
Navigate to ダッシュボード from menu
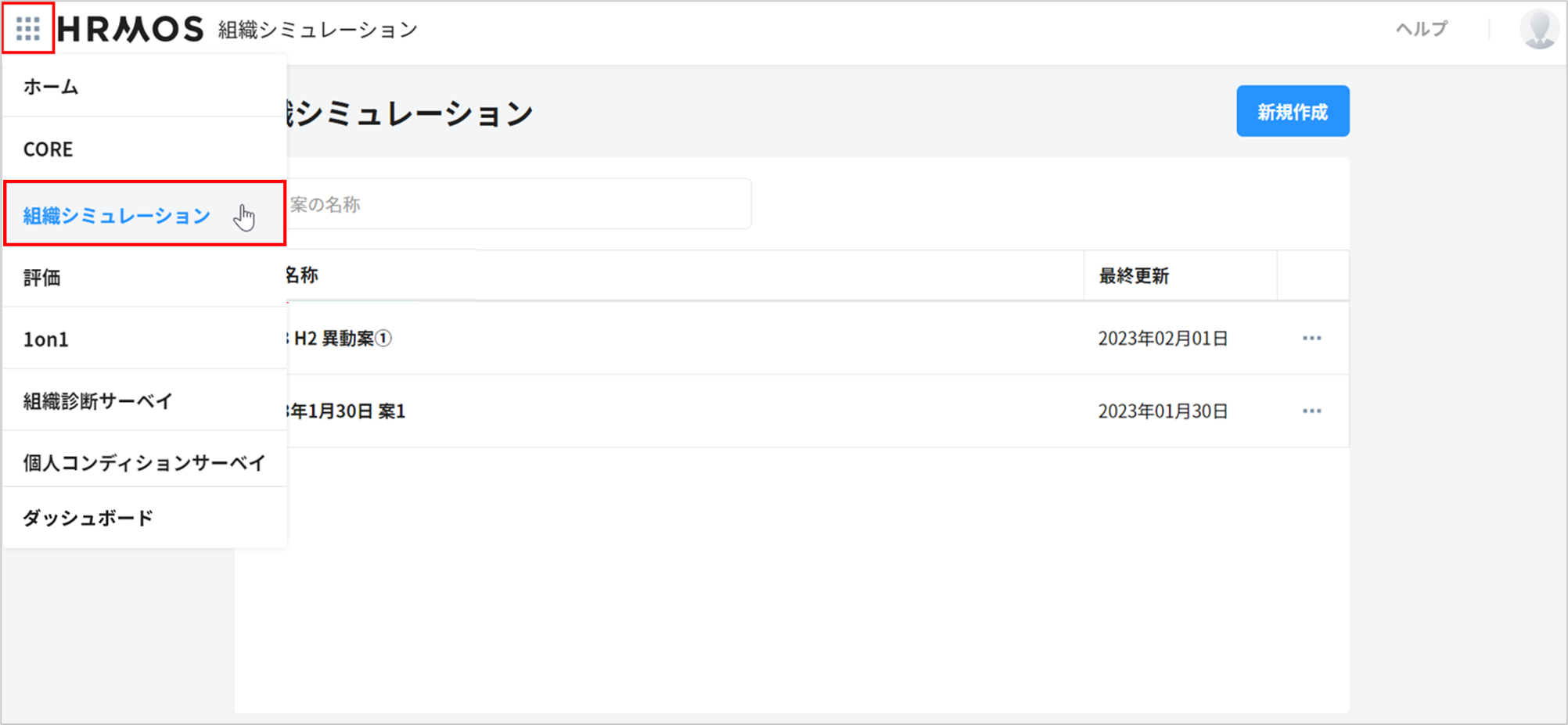click(88, 518)
